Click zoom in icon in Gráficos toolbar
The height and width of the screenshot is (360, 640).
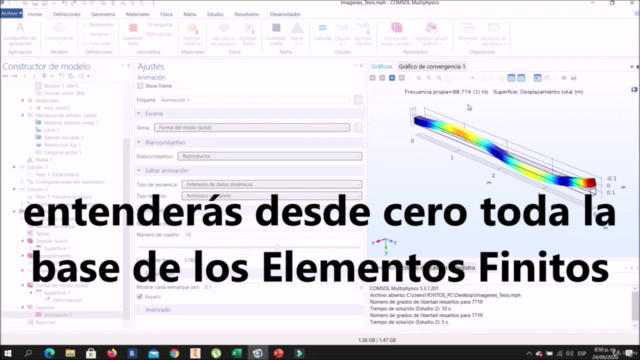tap(419, 78)
